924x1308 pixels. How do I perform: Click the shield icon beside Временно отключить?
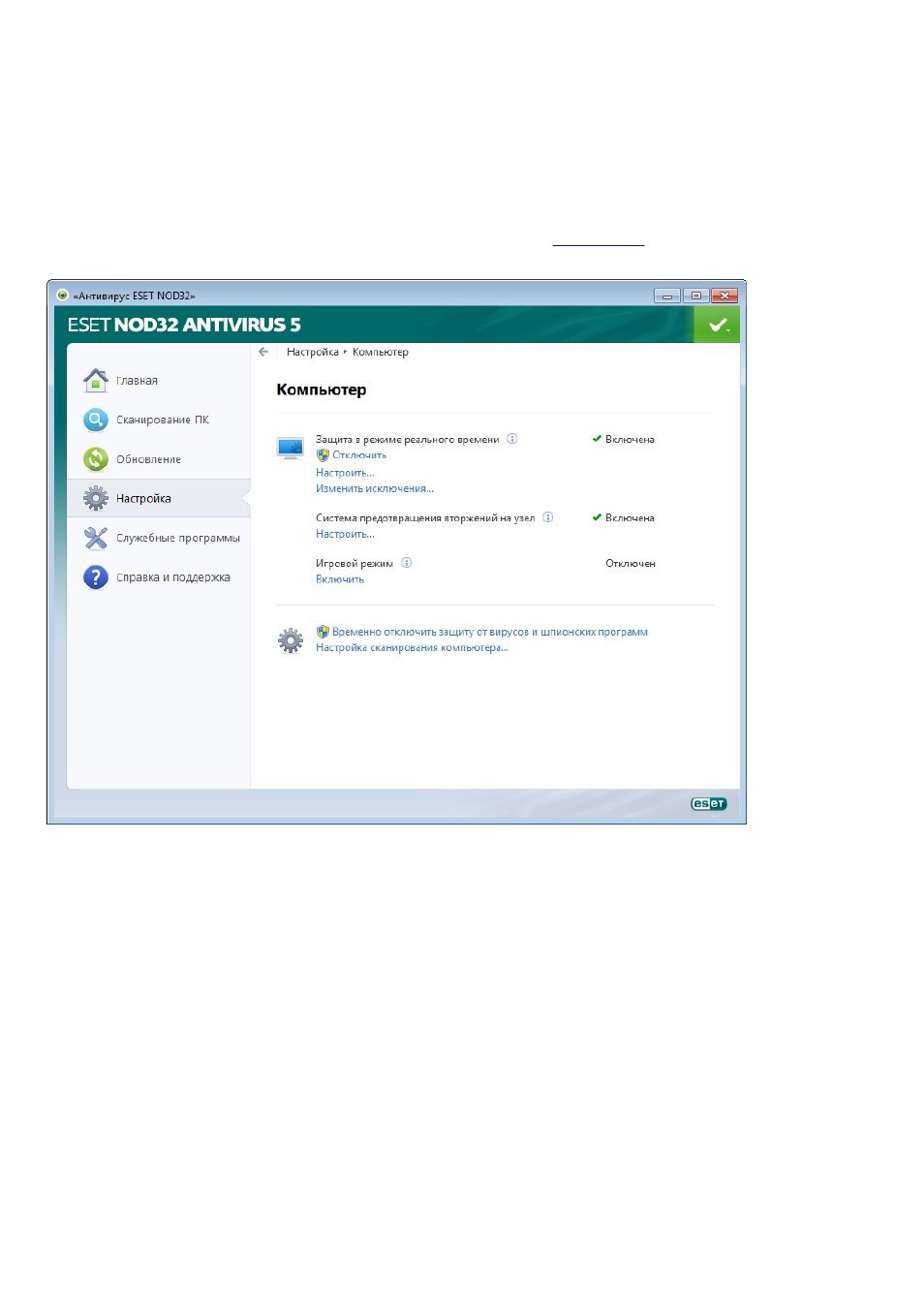tap(323, 632)
